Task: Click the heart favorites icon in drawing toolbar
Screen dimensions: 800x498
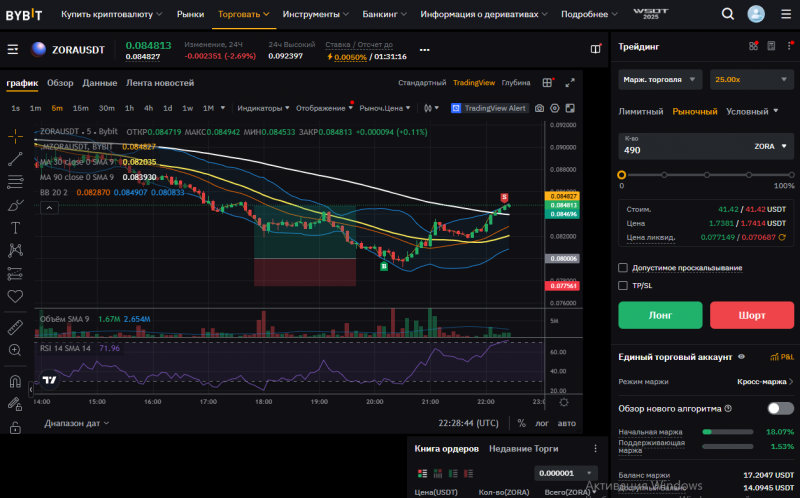Action: coord(15,296)
